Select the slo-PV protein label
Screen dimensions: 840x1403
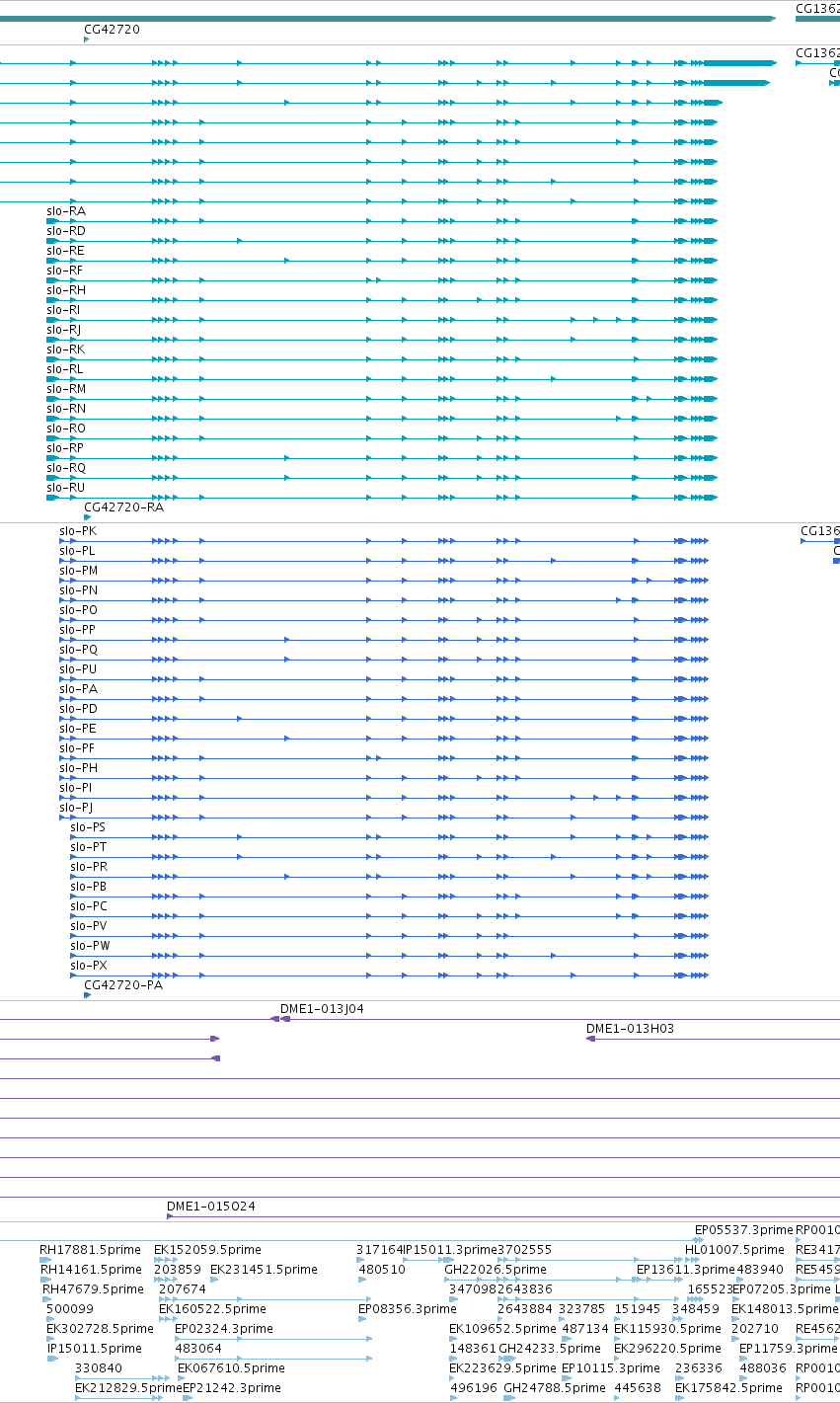tap(89, 926)
